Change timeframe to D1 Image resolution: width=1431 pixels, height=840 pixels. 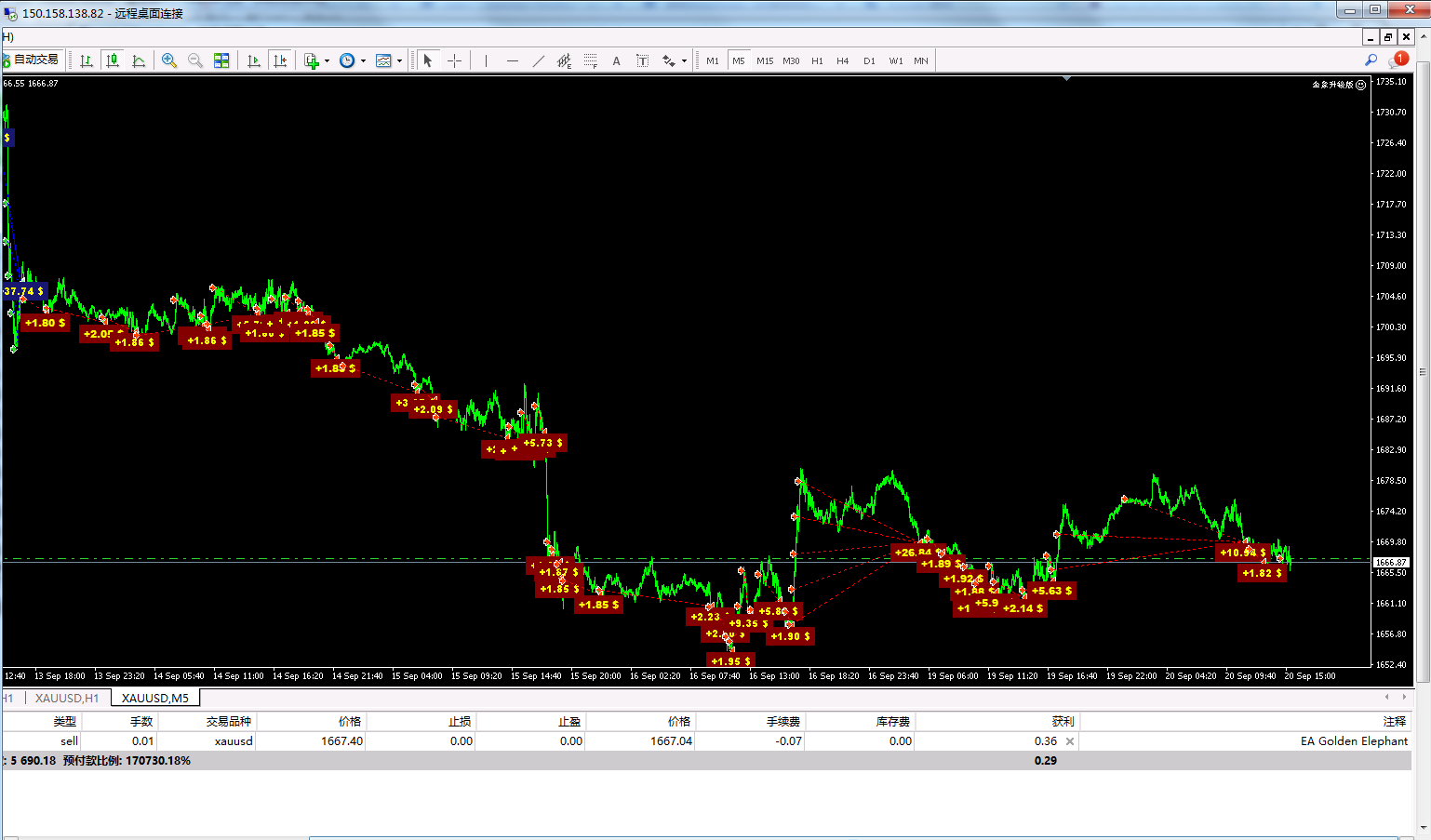tap(869, 60)
